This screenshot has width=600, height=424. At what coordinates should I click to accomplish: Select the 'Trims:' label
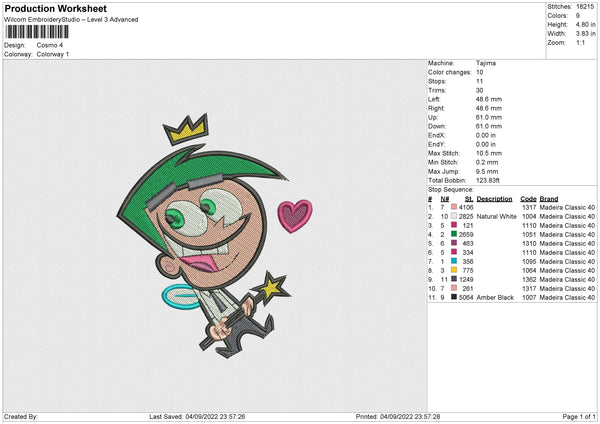(x=437, y=90)
